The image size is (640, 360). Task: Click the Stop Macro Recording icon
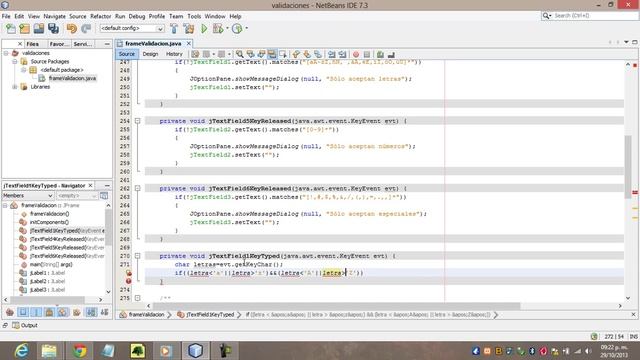click(367, 54)
